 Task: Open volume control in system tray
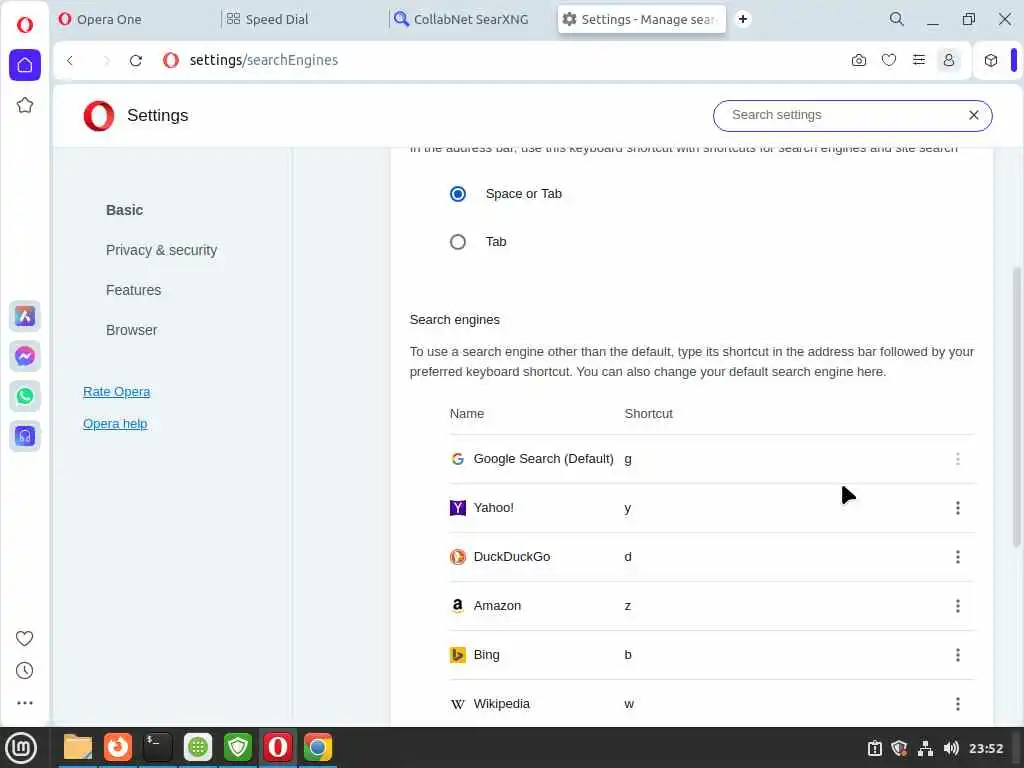tap(951, 748)
